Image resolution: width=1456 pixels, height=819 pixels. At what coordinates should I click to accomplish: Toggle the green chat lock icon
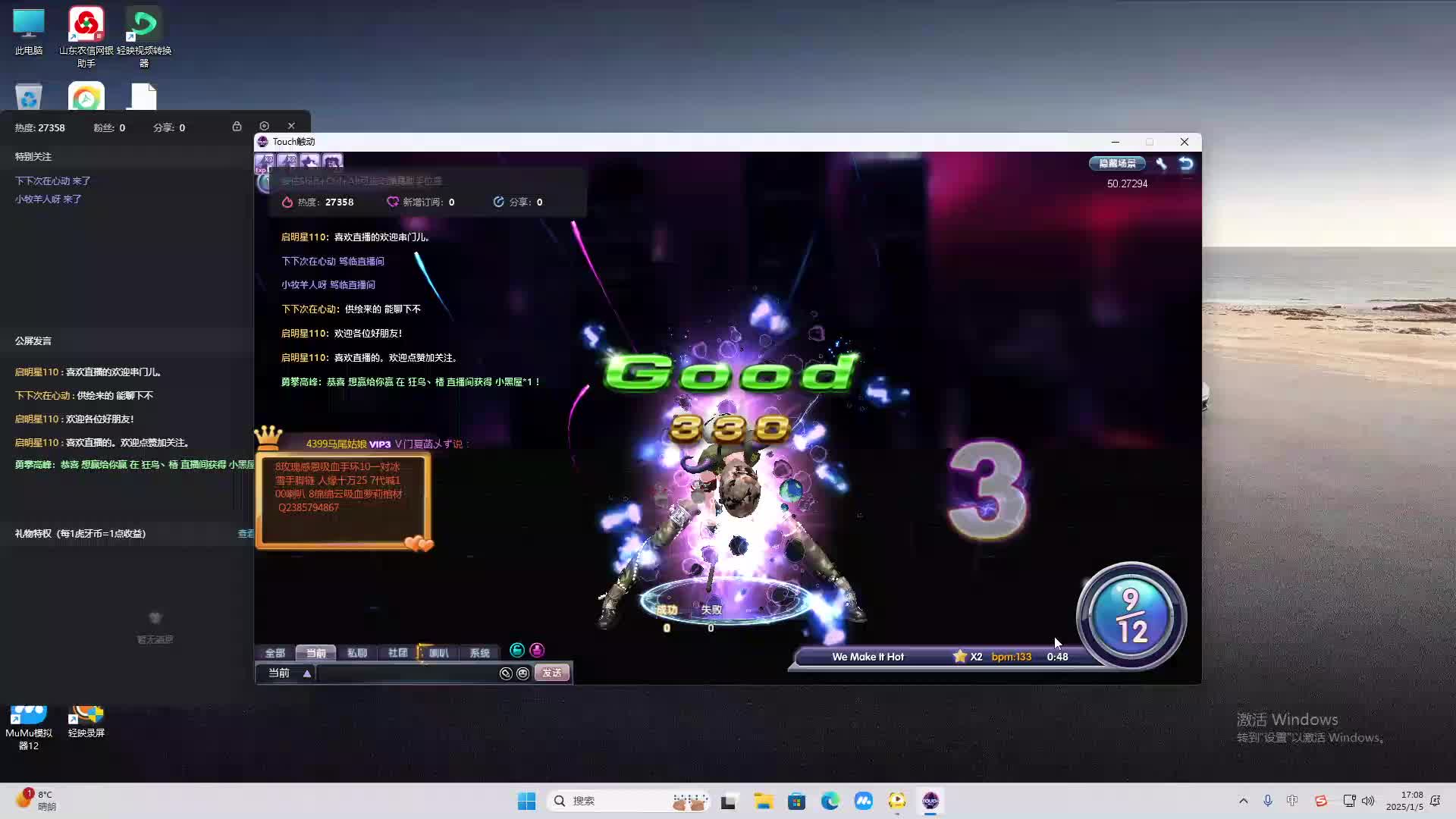pyautogui.click(x=517, y=651)
